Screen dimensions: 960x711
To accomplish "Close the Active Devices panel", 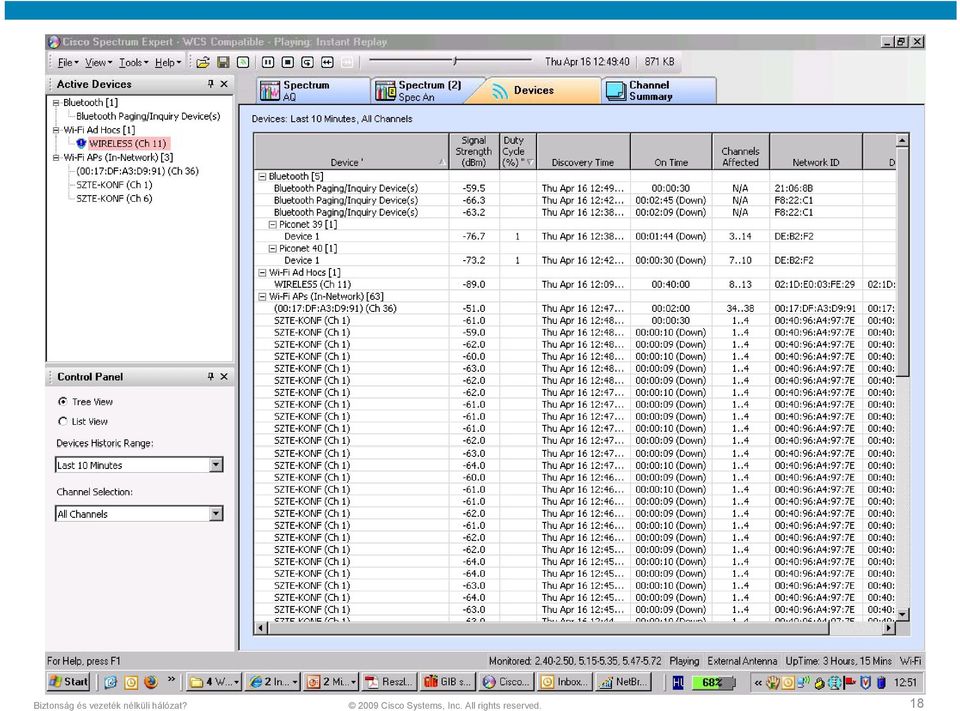I will (224, 84).
